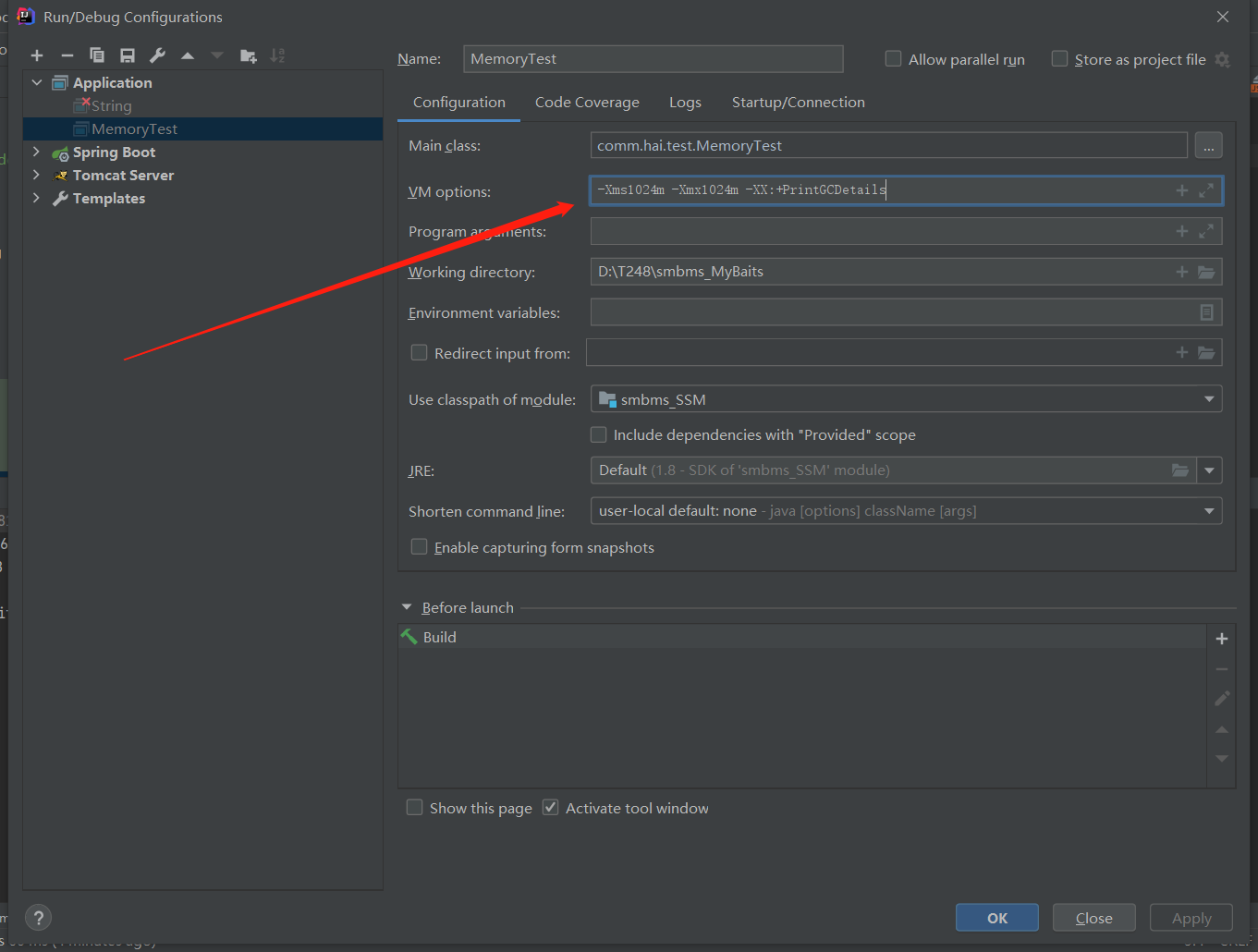This screenshot has height=952, width=1258.
Task: Remove selected configuration with minus icon
Action: (x=67, y=55)
